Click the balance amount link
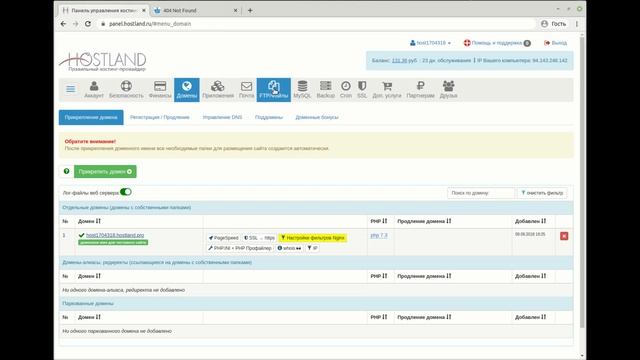640x360 pixels. point(399,60)
